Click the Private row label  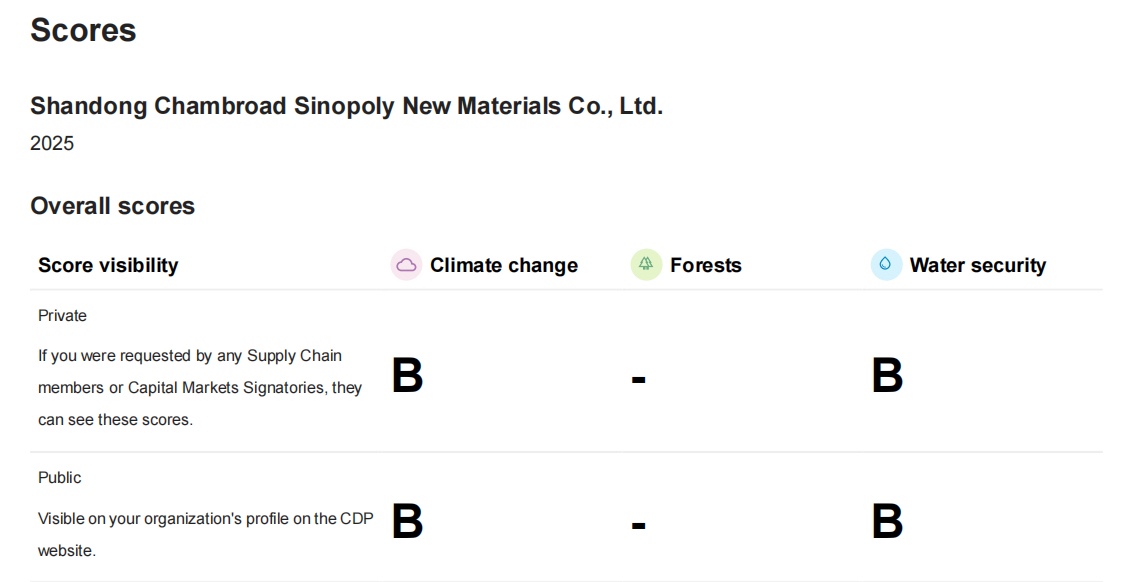tap(62, 315)
